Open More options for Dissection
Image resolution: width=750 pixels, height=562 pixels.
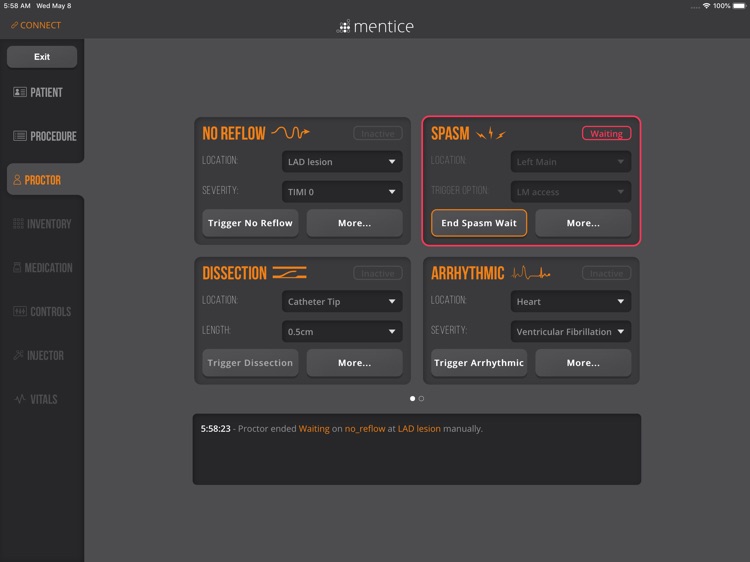tap(354, 363)
